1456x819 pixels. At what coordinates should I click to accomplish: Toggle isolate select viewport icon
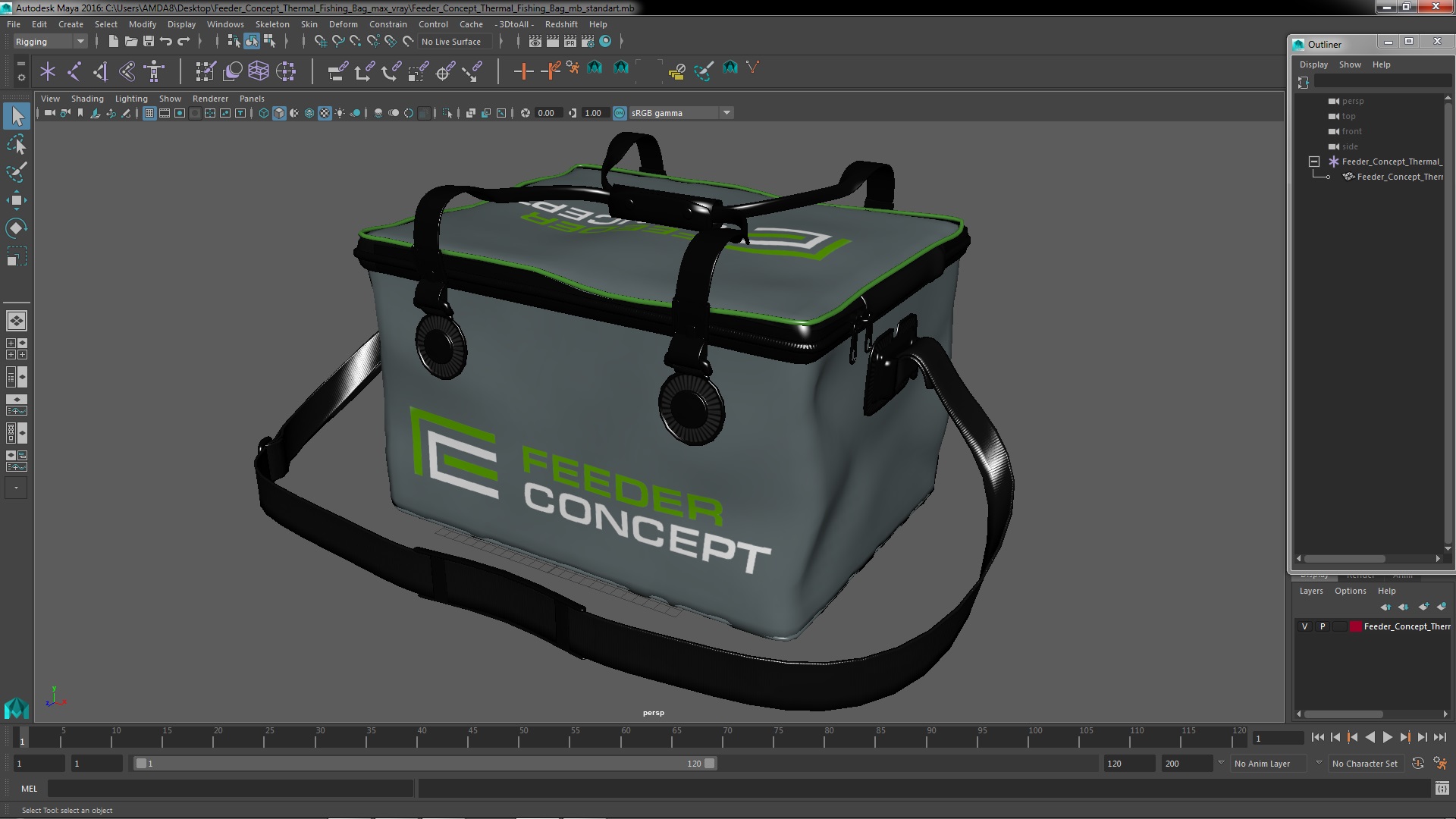click(x=447, y=113)
